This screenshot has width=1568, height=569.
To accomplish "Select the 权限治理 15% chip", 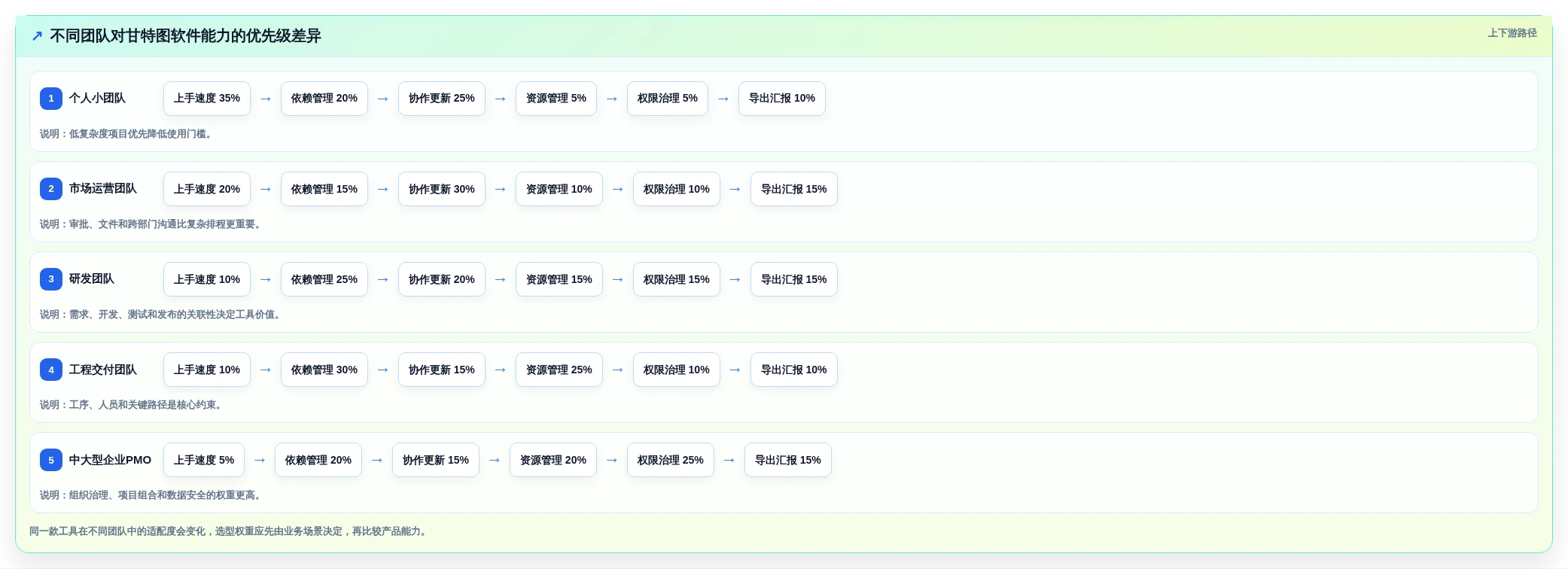I will tap(677, 279).
